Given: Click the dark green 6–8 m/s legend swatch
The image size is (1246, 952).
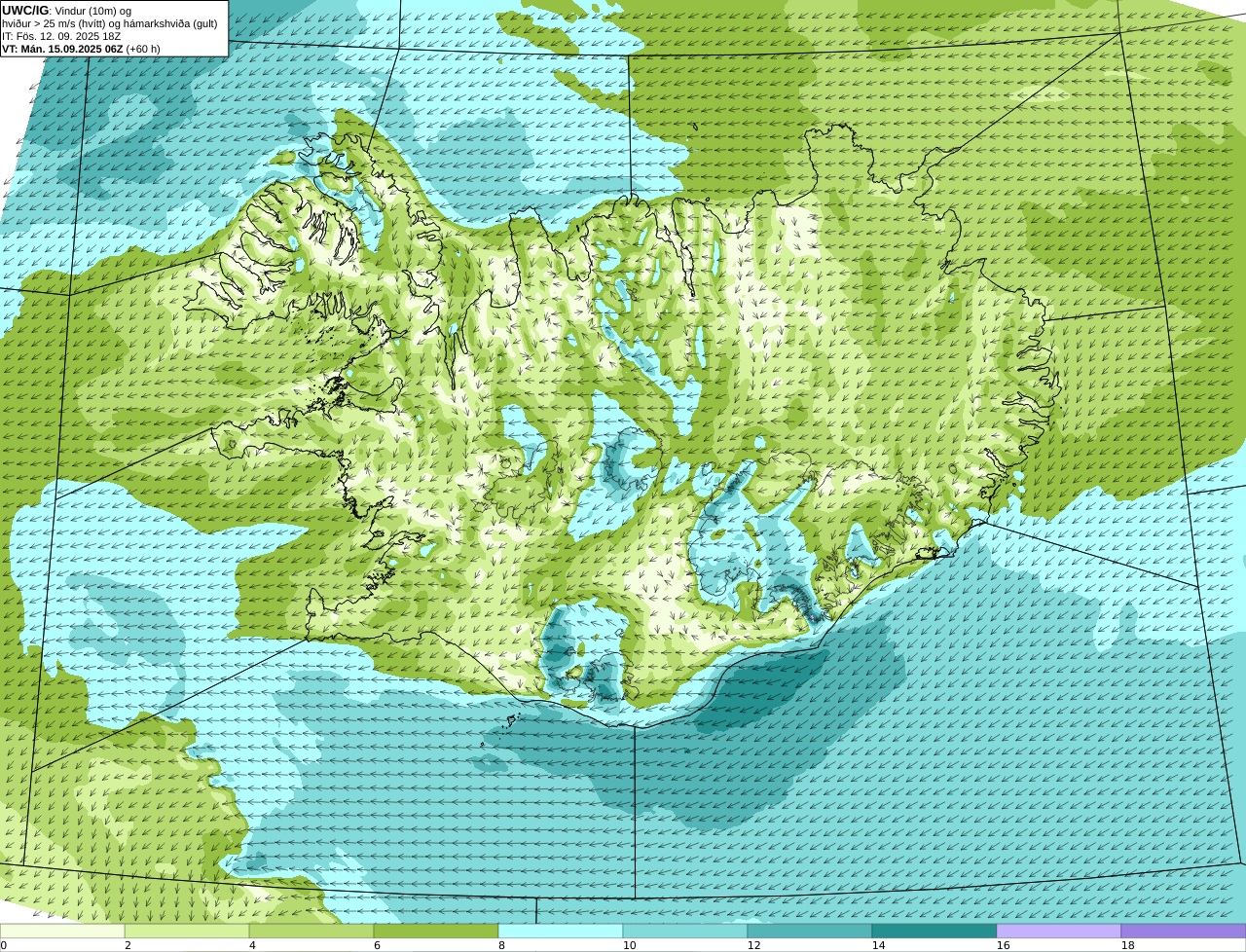Looking at the screenshot, I should click(x=436, y=931).
